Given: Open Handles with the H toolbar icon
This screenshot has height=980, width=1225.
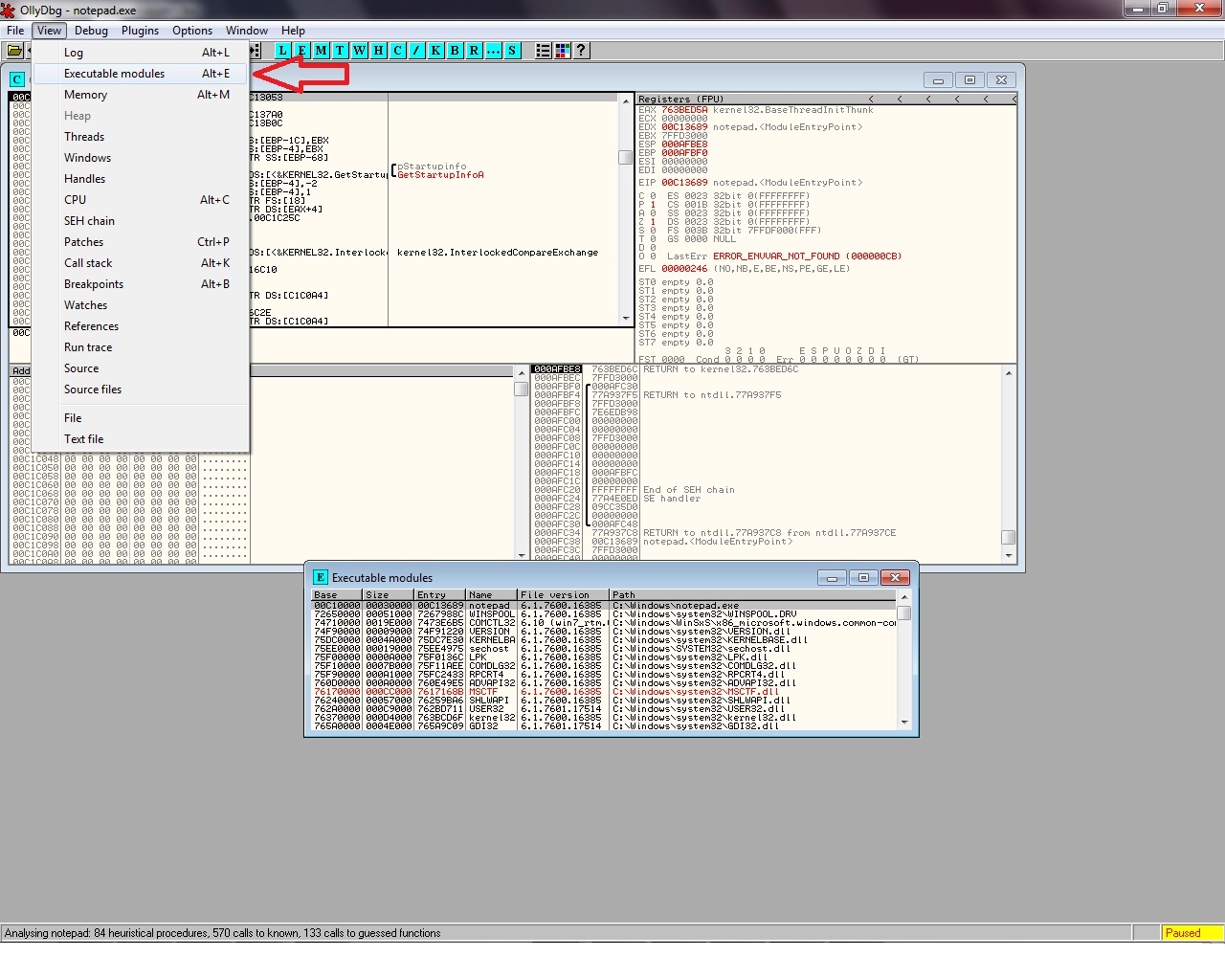Looking at the screenshot, I should click(x=379, y=51).
